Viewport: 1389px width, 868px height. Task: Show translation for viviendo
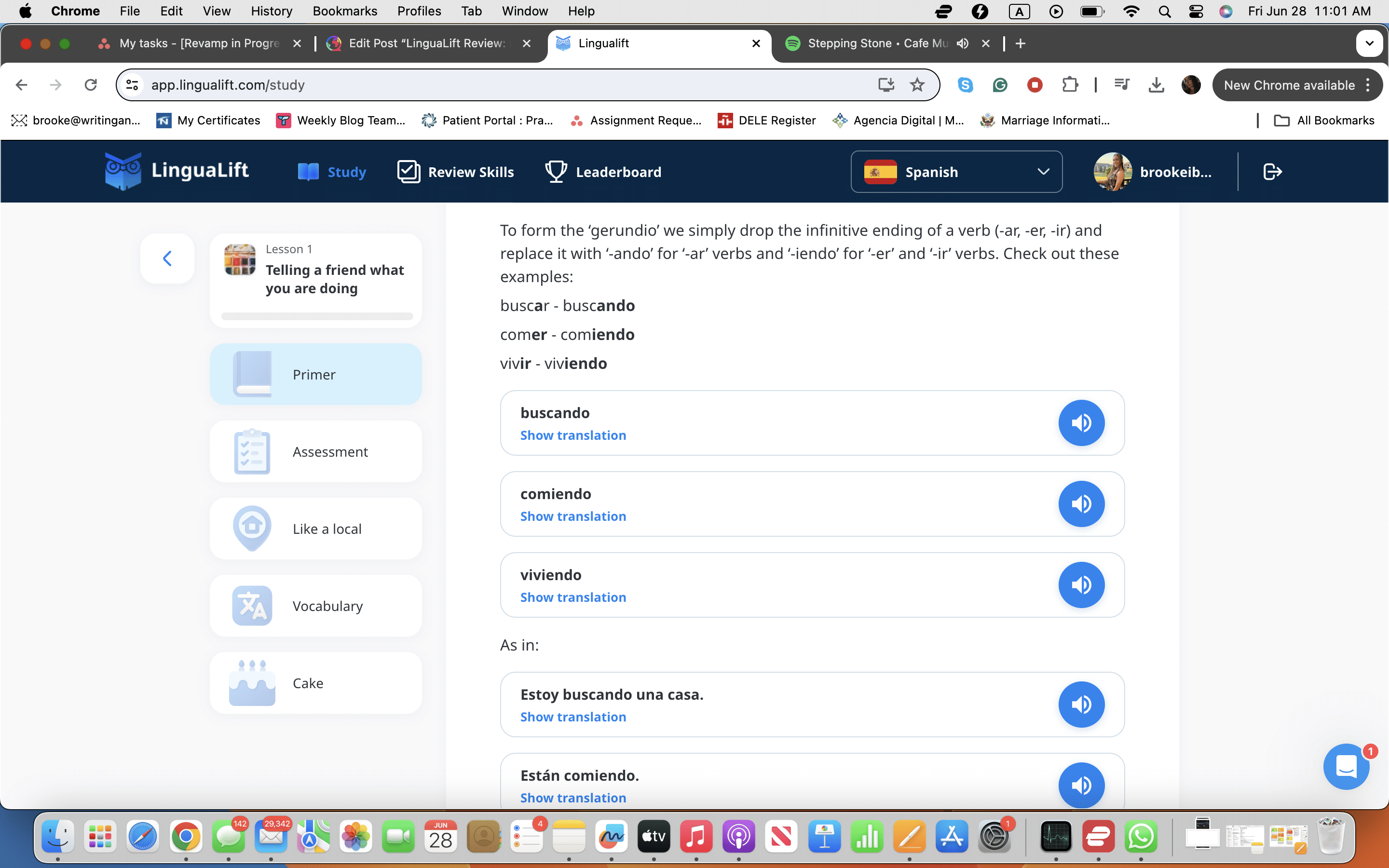(573, 597)
